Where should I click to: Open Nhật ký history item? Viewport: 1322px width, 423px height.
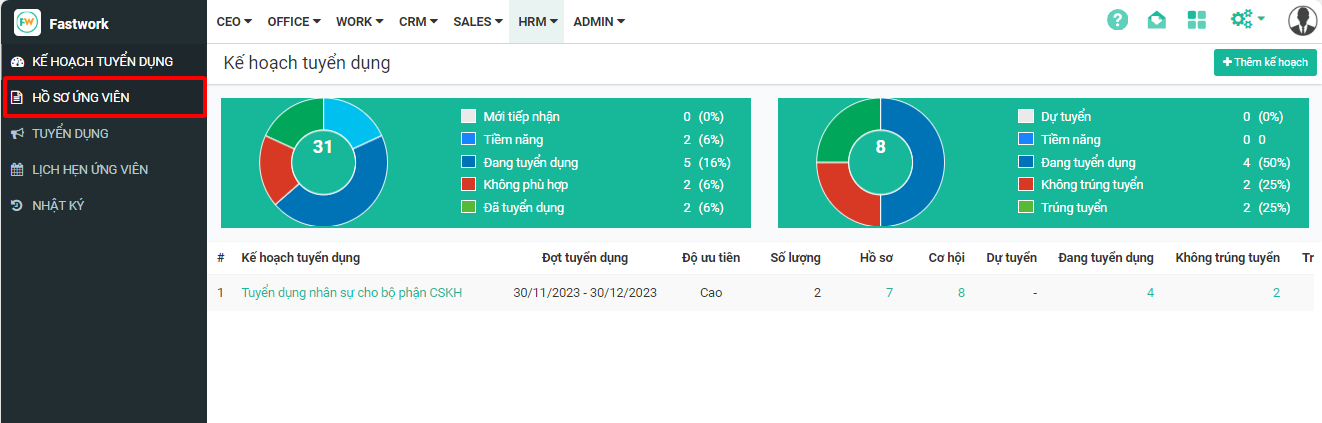pos(59,205)
